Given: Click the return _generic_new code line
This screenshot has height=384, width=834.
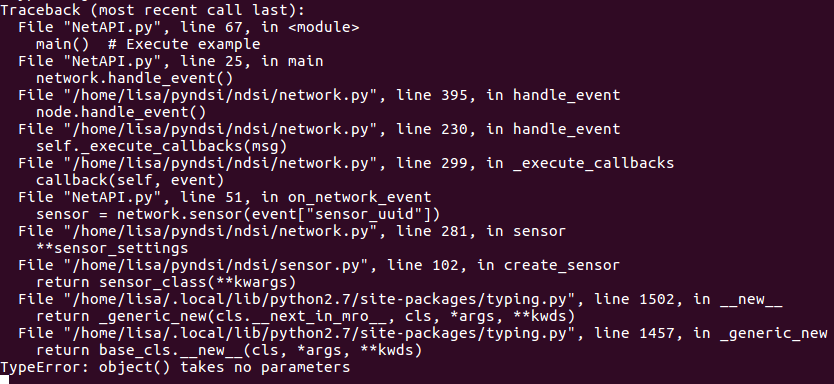Looking at the screenshot, I should [305, 316].
